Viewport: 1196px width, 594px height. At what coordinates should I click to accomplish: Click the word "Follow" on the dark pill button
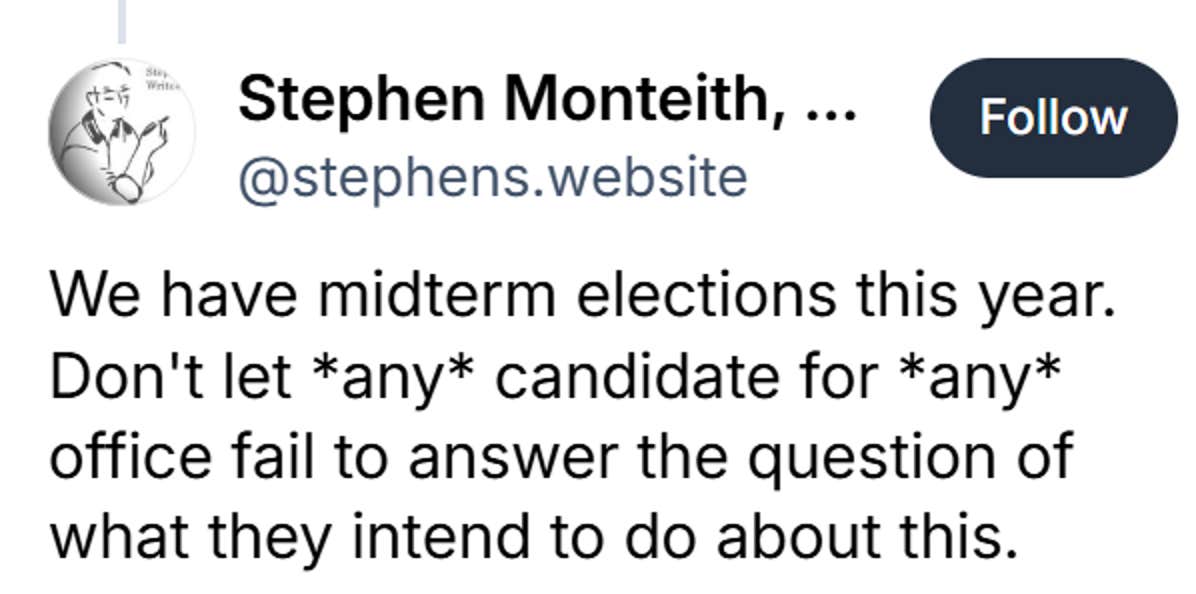(x=1052, y=117)
